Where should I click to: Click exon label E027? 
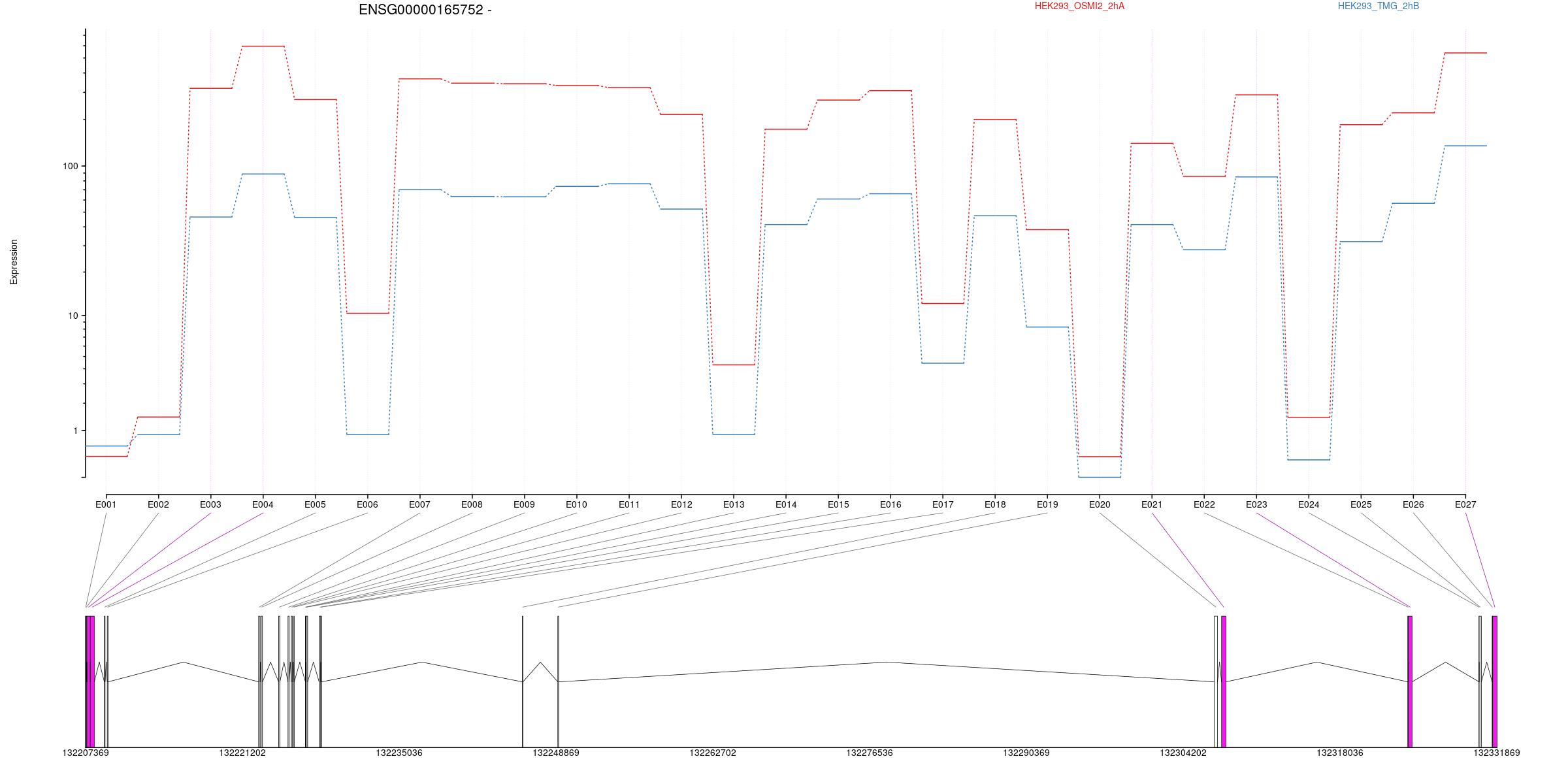pyautogui.click(x=1465, y=504)
